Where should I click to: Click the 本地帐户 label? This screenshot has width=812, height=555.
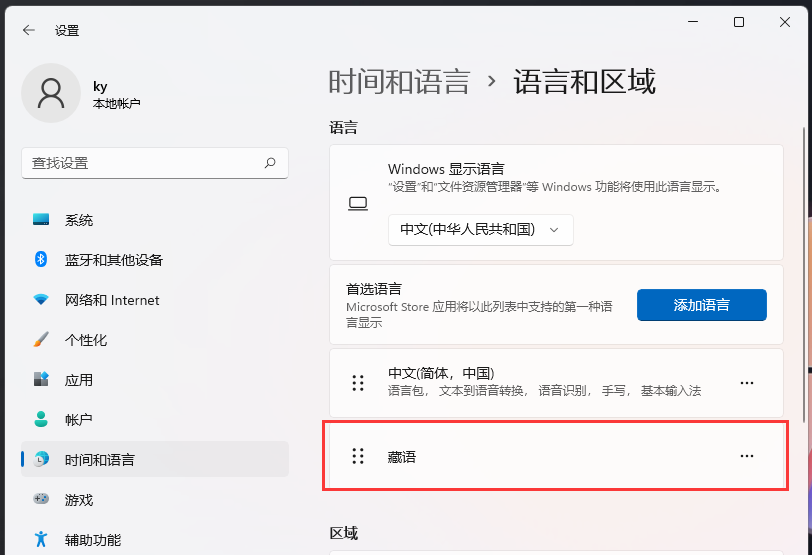[117, 104]
